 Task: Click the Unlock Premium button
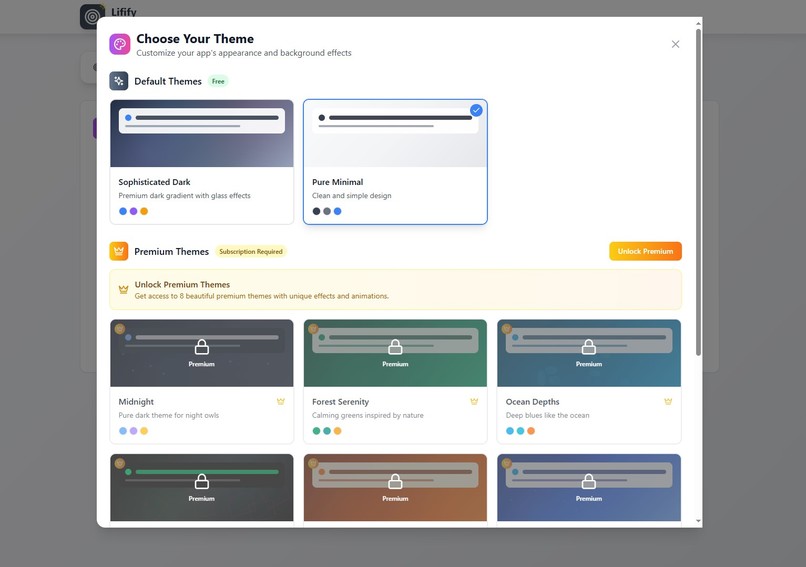click(646, 251)
